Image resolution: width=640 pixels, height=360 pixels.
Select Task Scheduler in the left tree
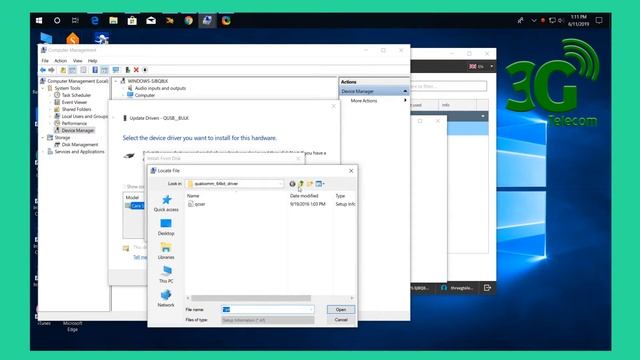coord(76,96)
